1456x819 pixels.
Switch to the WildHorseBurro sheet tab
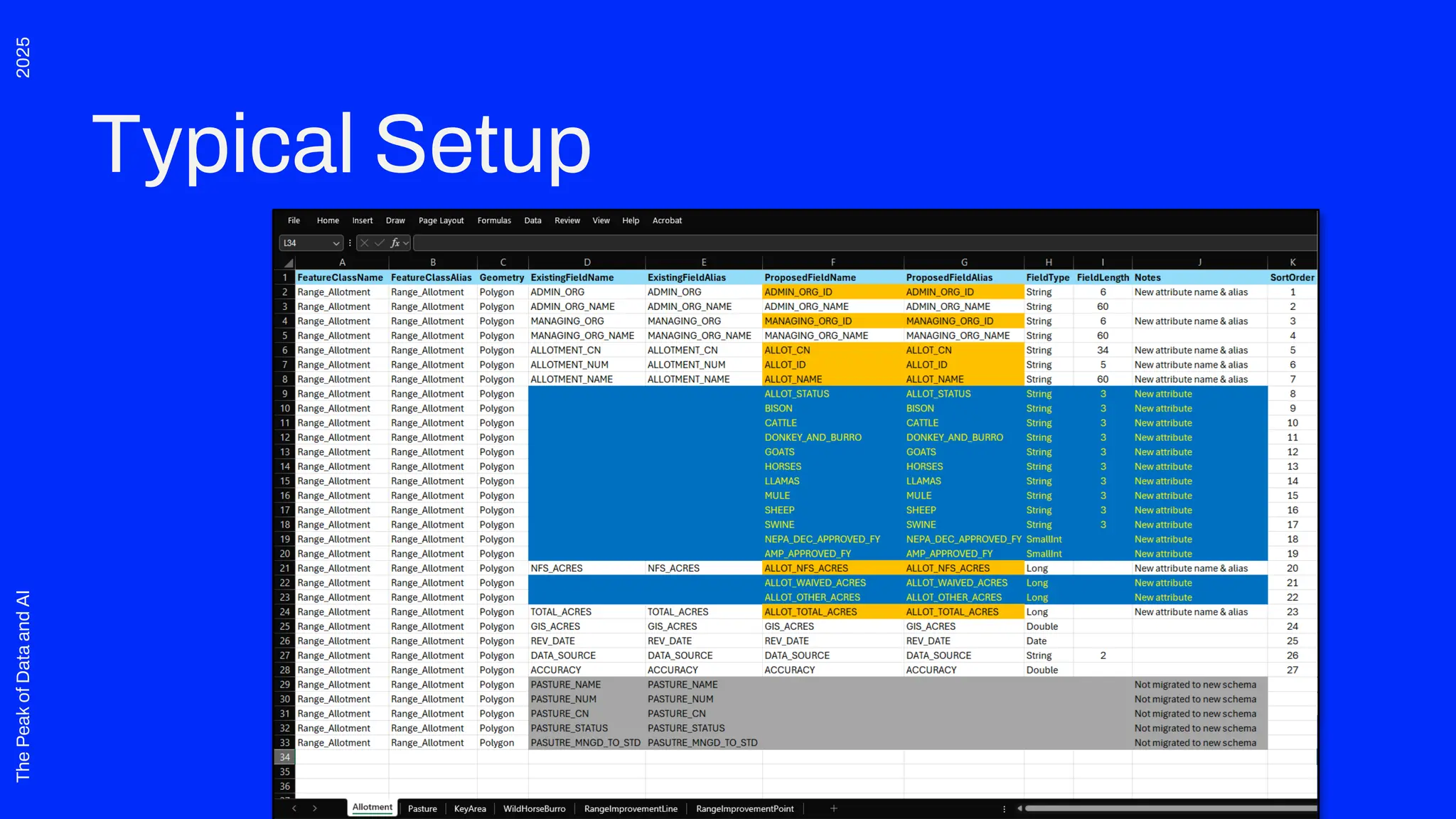click(535, 809)
